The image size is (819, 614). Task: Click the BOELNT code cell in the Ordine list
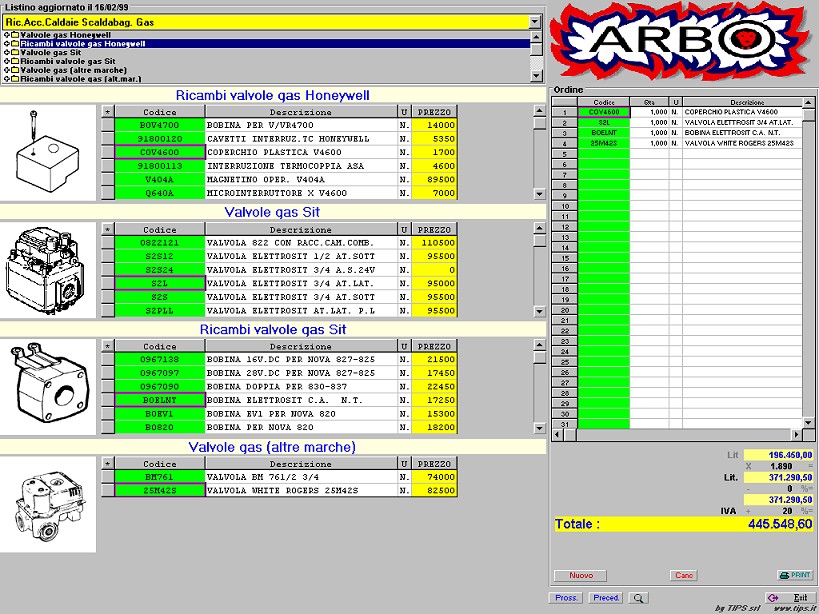[x=604, y=133]
